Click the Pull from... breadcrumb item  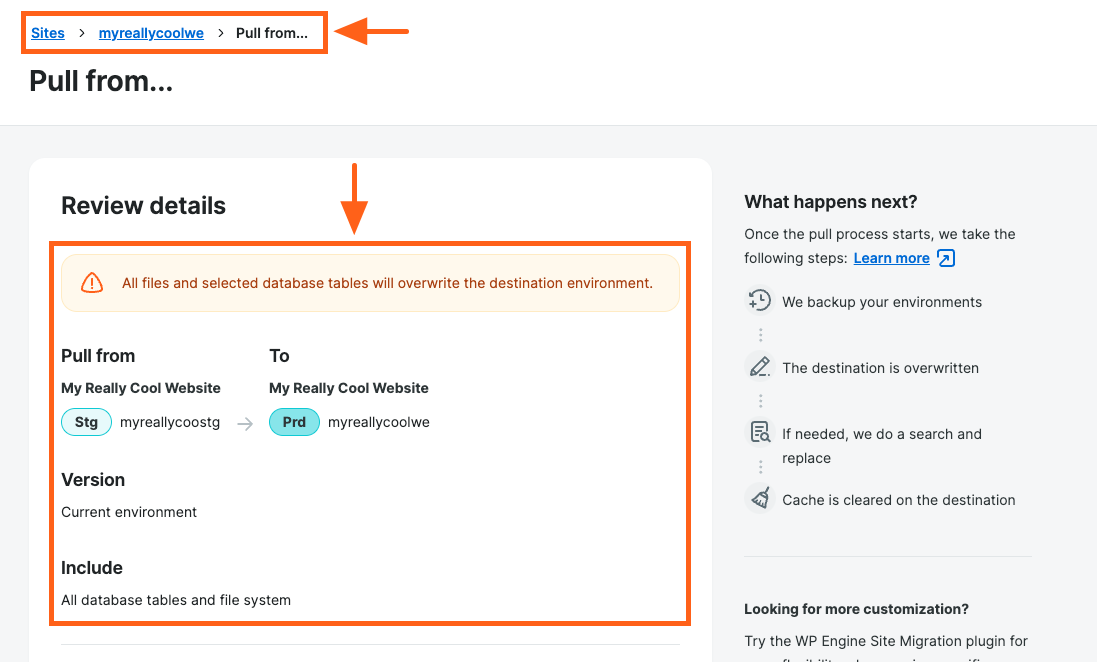coord(272,33)
